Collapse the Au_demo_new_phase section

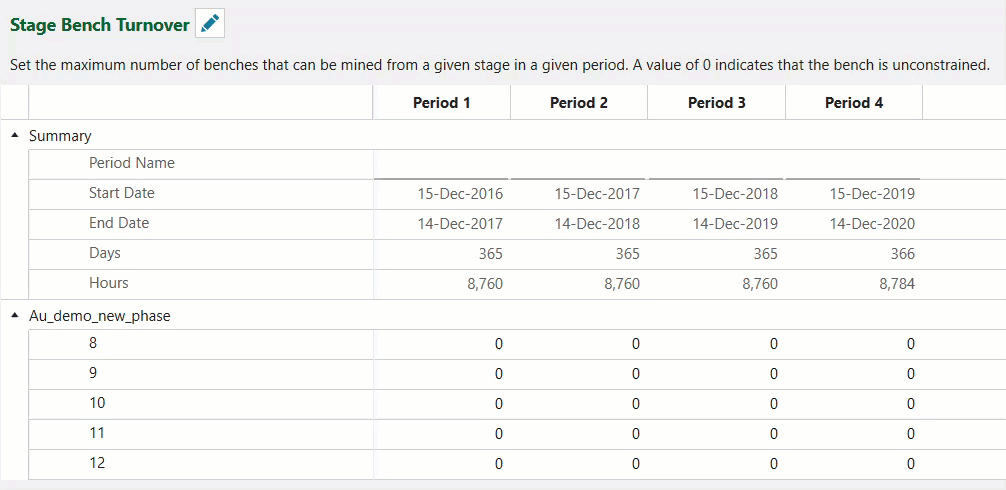pos(15,316)
